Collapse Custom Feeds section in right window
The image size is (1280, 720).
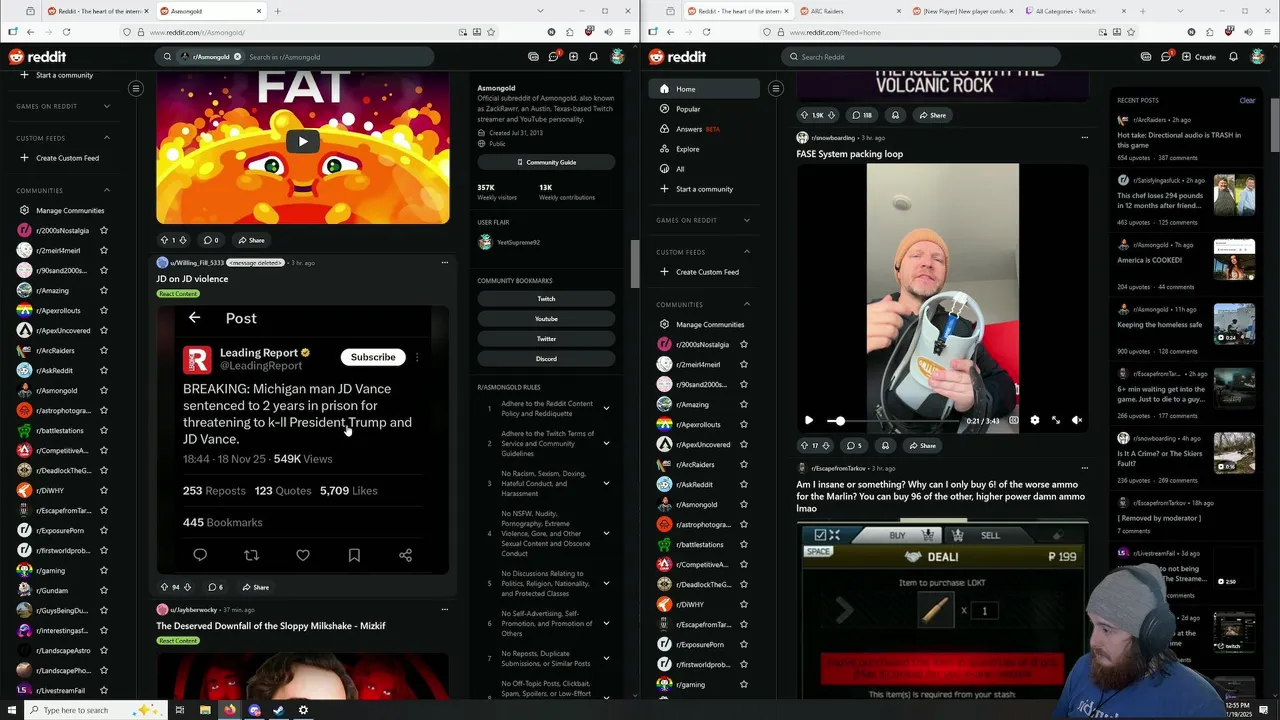[747, 252]
